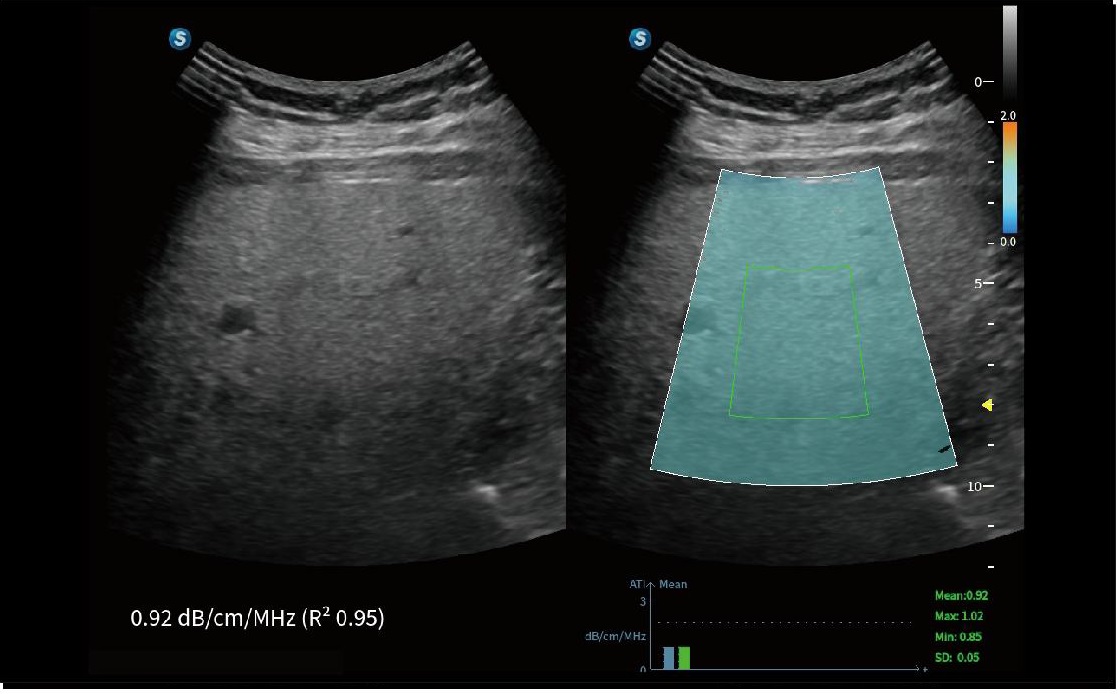Click the Mean:0.92 statistic
Viewport: 1118px width, 694px height.
(960, 595)
